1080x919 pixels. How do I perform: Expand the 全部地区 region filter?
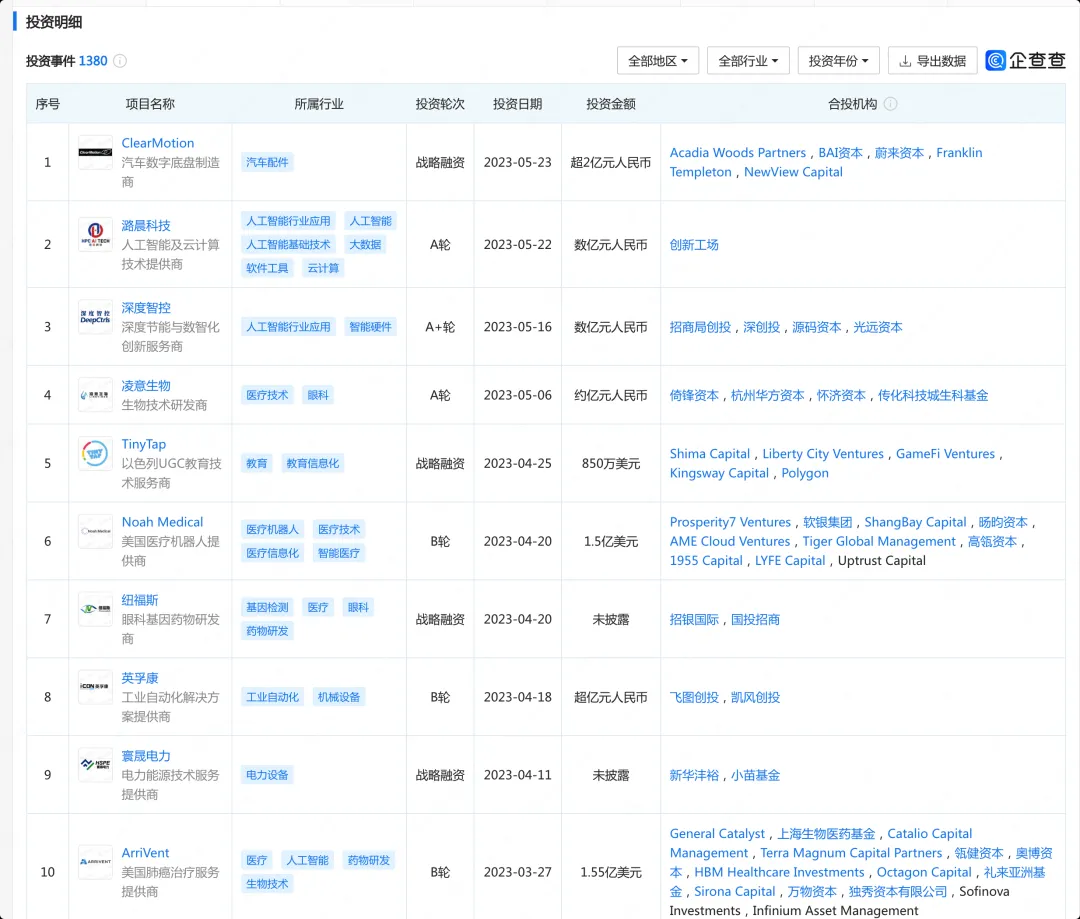point(658,61)
